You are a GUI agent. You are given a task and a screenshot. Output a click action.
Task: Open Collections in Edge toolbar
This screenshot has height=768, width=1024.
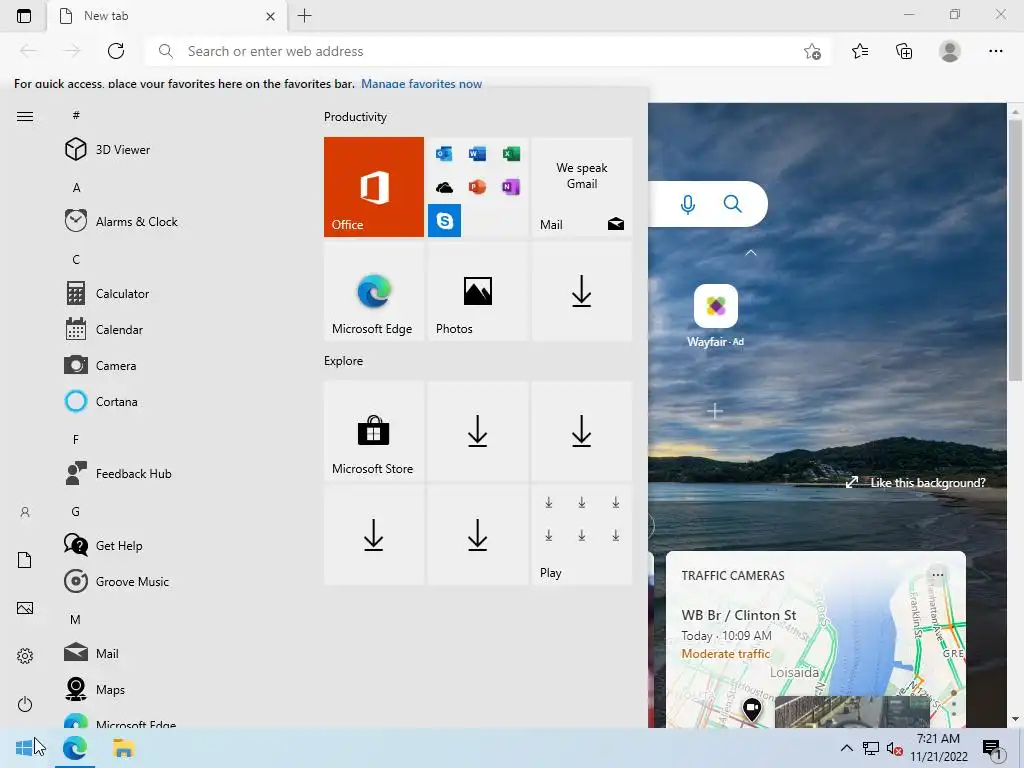pos(904,51)
